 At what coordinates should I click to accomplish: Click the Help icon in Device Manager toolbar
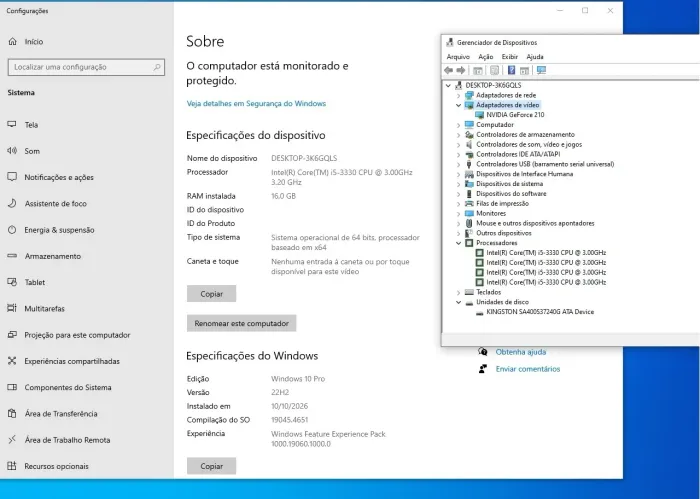pyautogui.click(x=512, y=70)
